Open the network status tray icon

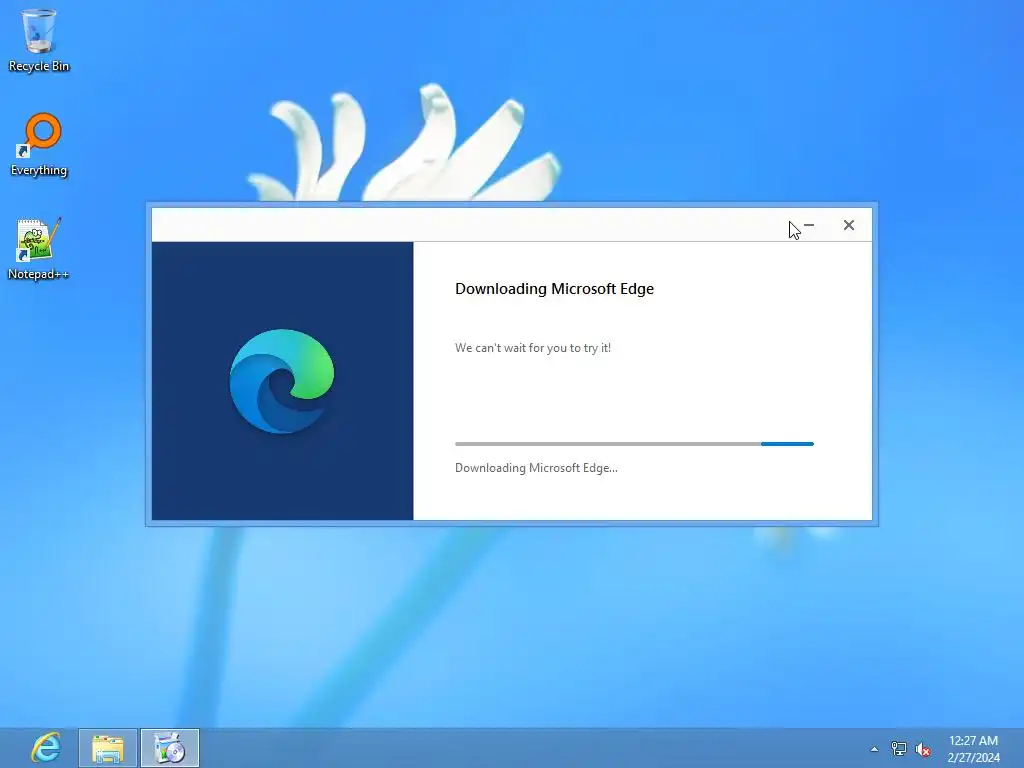click(899, 749)
